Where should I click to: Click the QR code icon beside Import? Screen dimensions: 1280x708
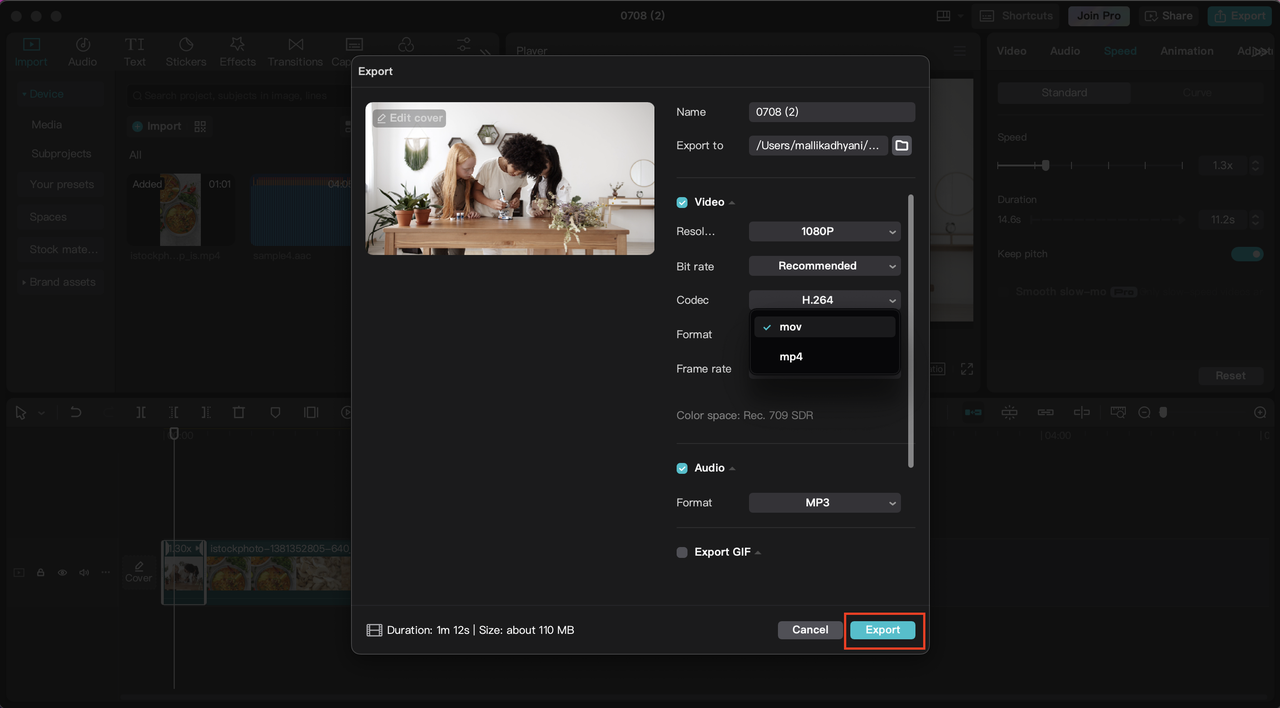point(200,127)
